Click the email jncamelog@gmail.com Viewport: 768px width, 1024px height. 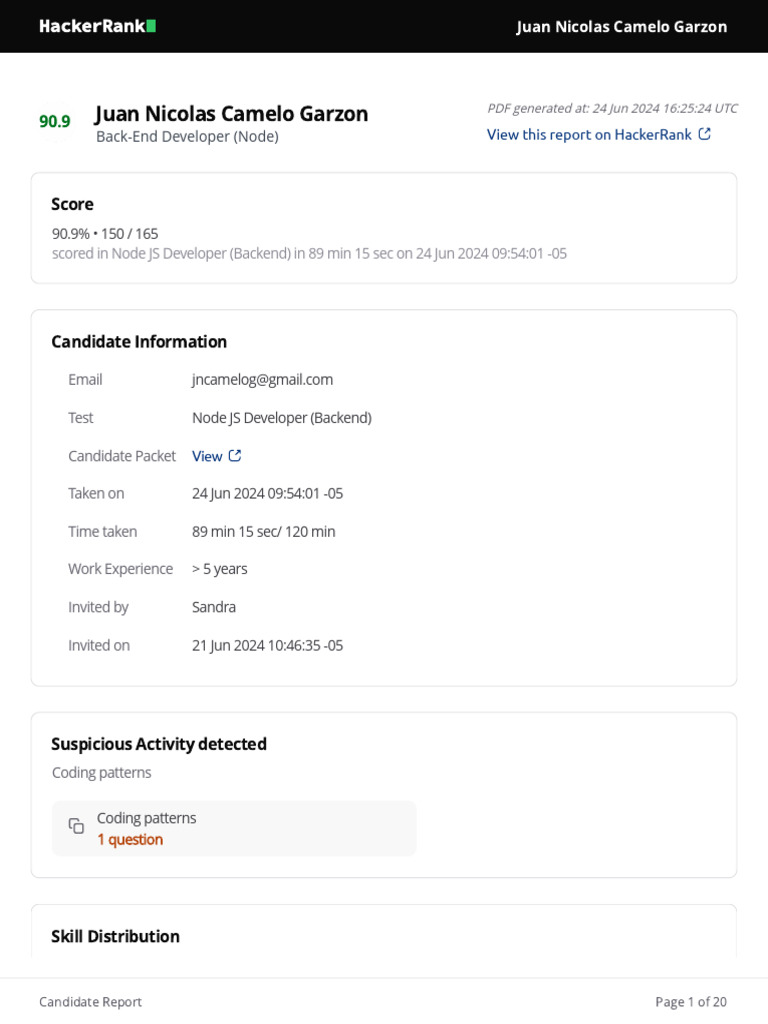click(263, 379)
